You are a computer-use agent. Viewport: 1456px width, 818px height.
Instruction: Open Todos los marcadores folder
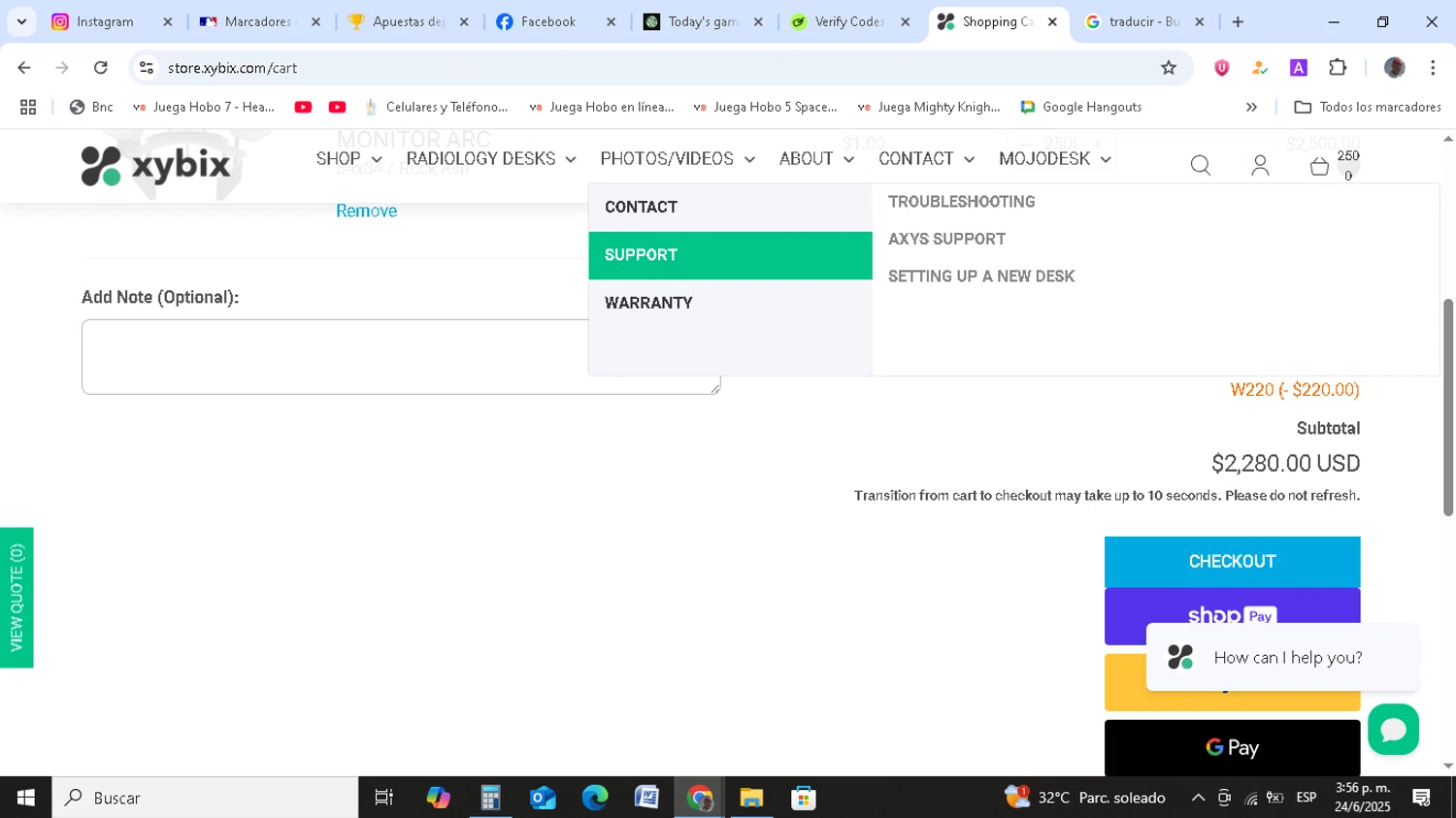pyautogui.click(x=1369, y=107)
